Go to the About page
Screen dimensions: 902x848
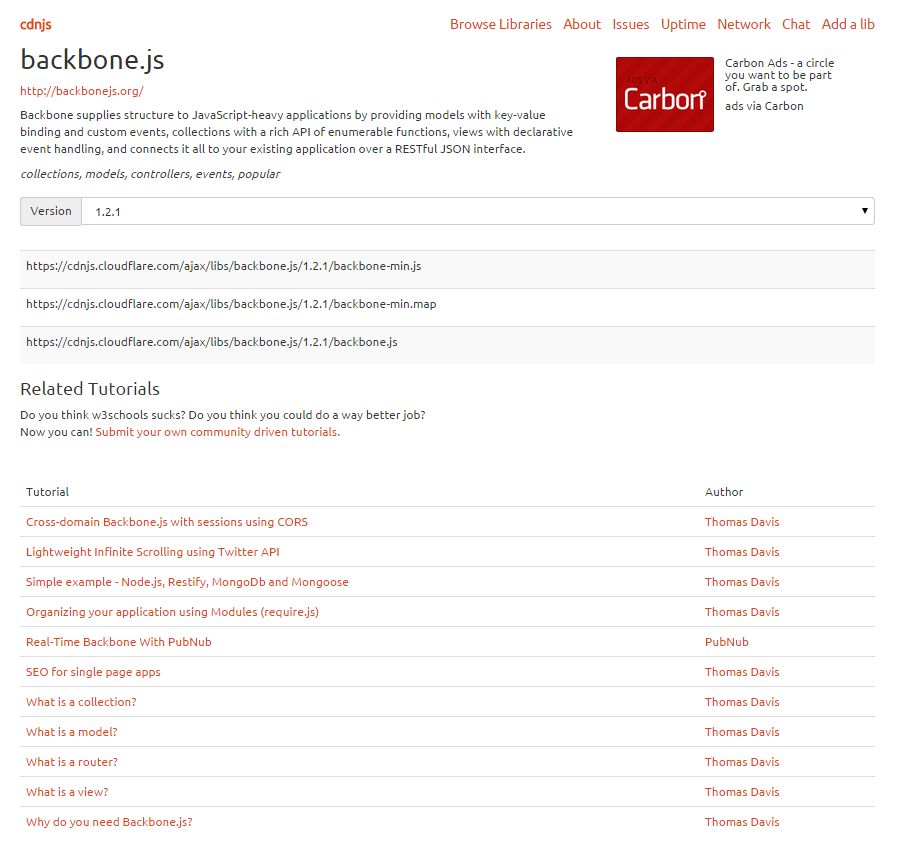click(582, 24)
